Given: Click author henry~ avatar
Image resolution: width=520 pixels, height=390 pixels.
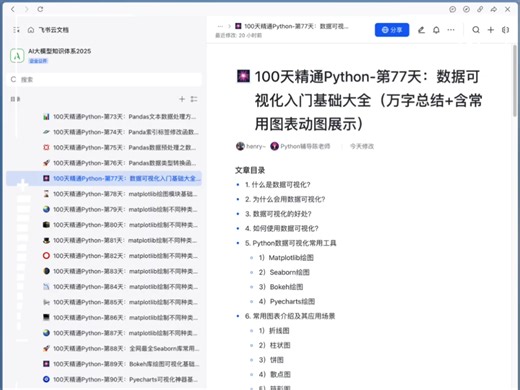Looking at the screenshot, I should (x=240, y=146).
